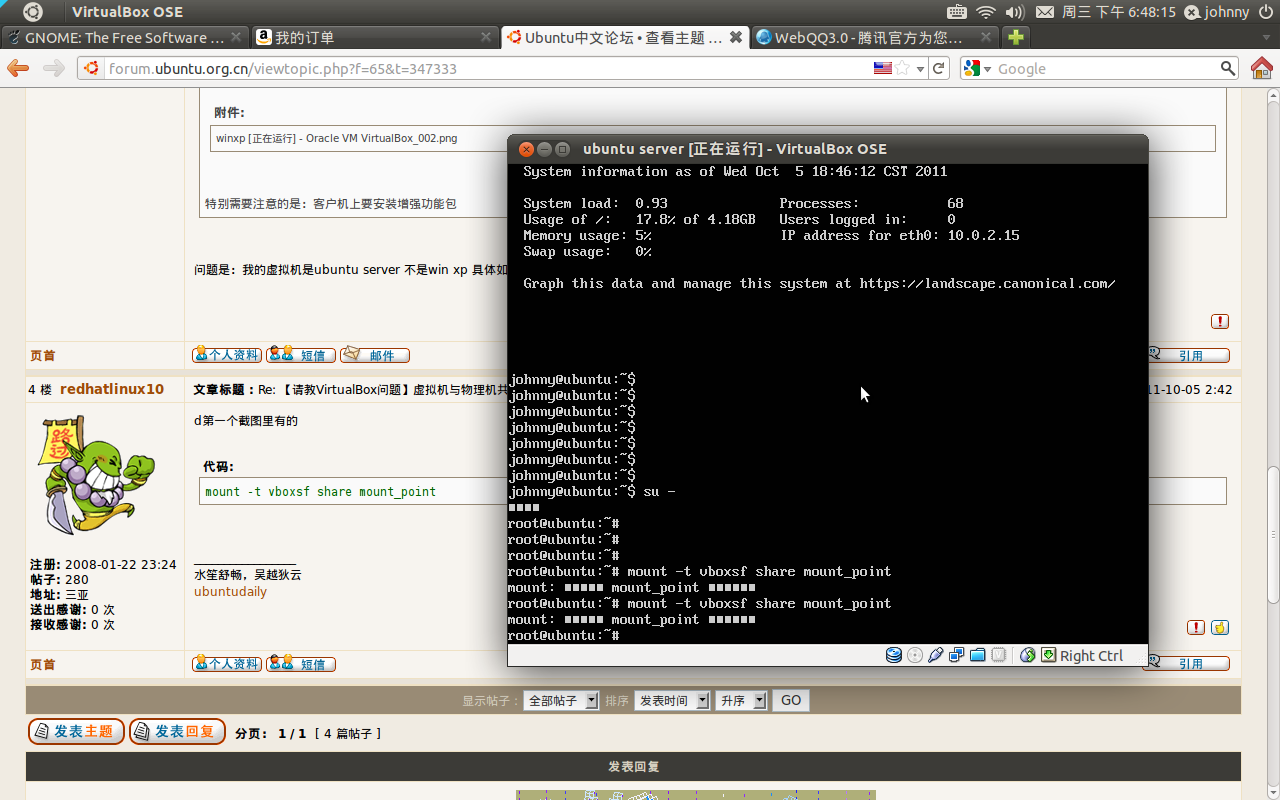Screen dimensions: 1280x800
Task: Thank redhatlinux10's post with thumbs-up icon
Action: pos(1220,627)
